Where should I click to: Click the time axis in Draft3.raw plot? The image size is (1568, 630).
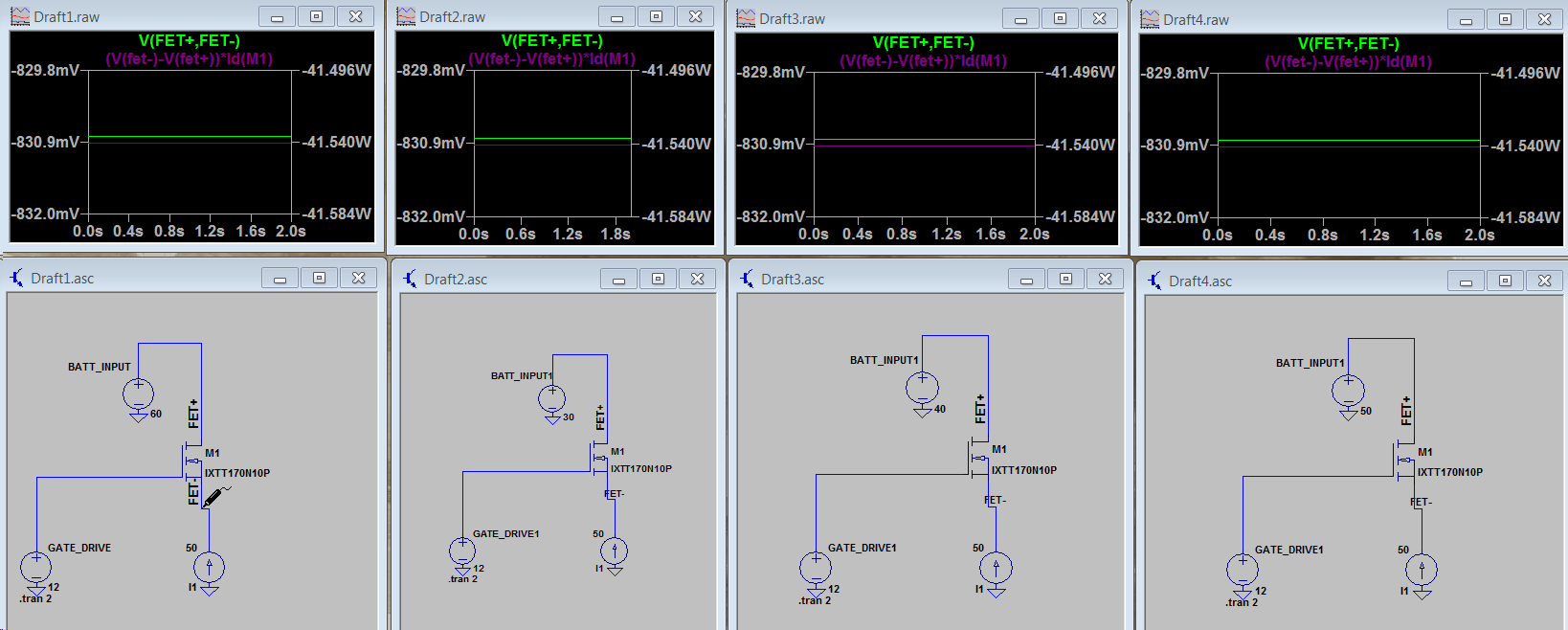pos(924,234)
